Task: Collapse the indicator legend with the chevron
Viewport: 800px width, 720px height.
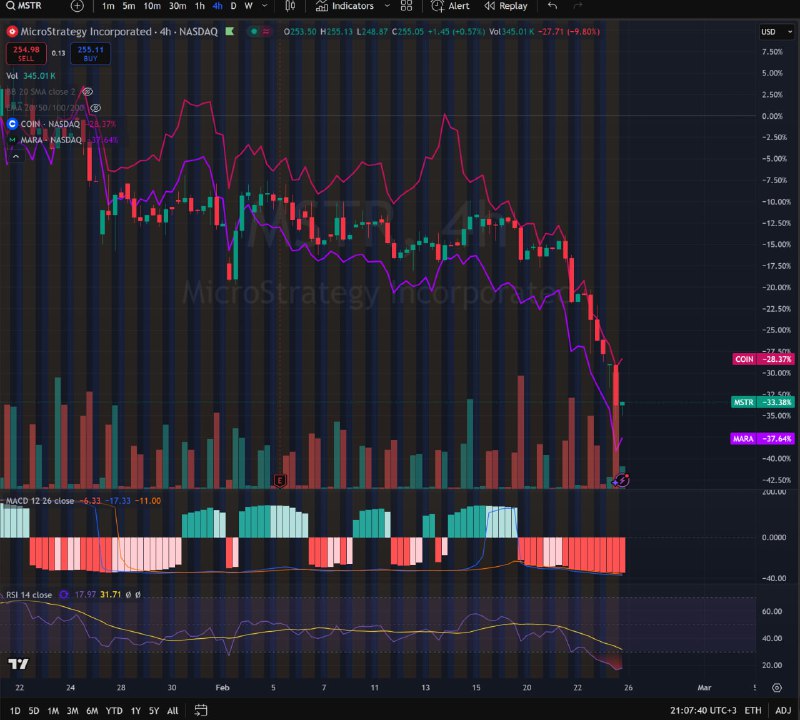Action: click(x=16, y=156)
